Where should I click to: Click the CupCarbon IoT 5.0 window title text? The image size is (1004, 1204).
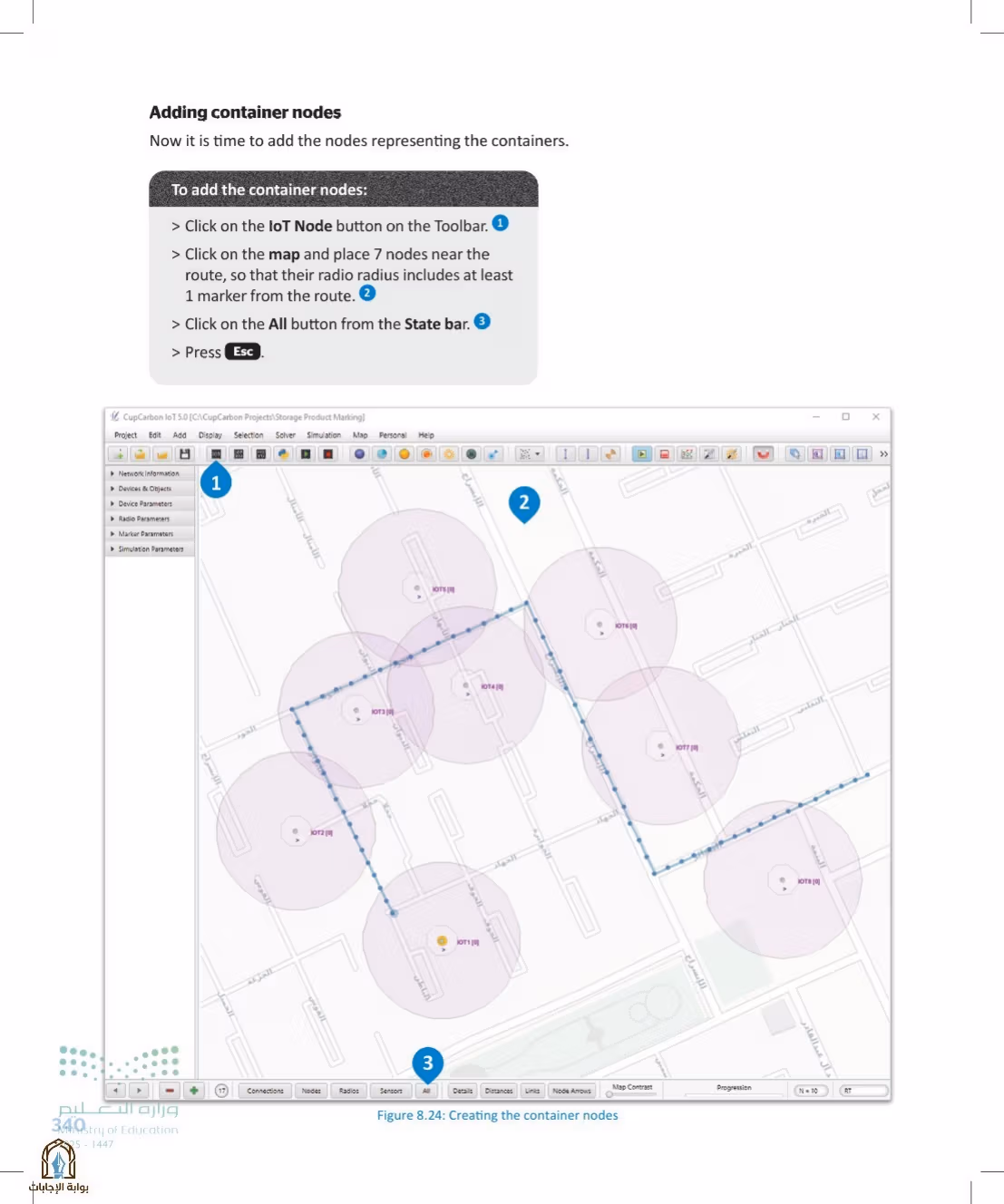coord(244,417)
